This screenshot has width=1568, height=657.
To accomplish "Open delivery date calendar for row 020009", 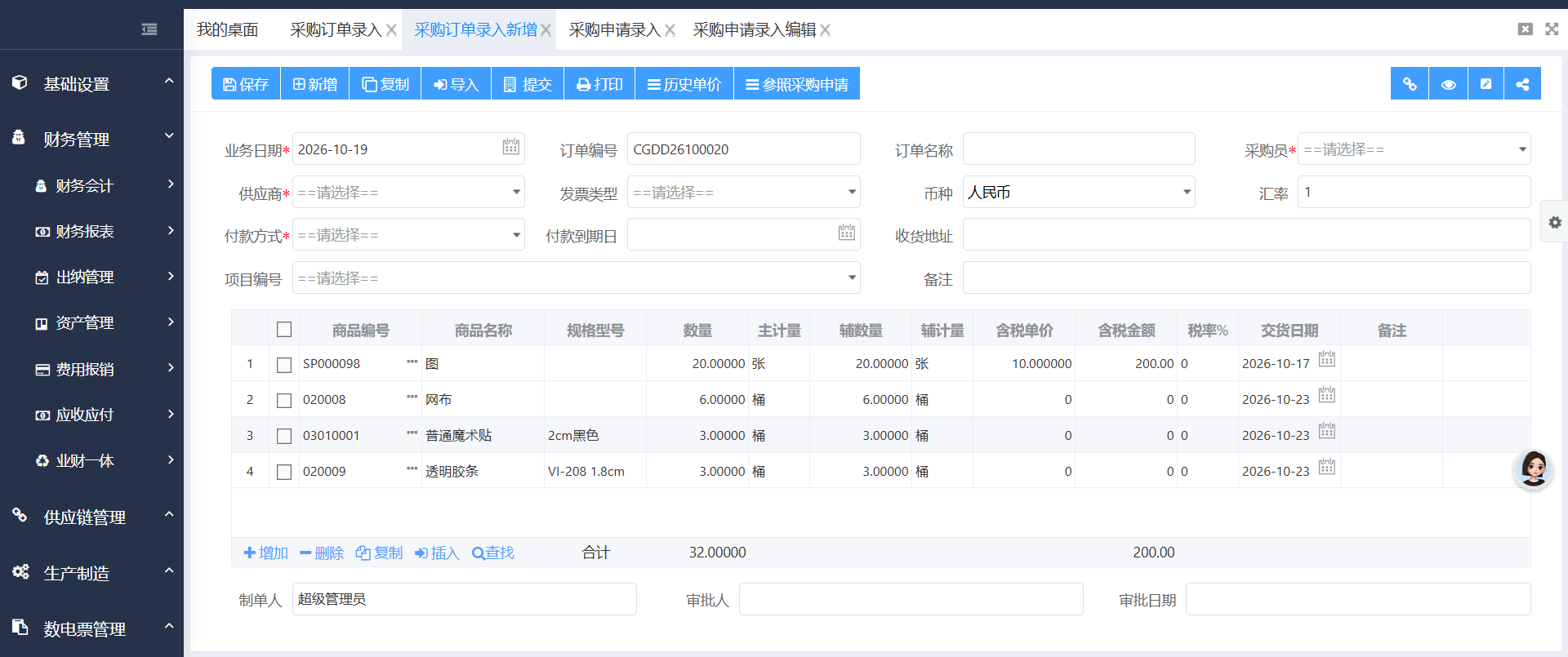I will [x=1327, y=467].
